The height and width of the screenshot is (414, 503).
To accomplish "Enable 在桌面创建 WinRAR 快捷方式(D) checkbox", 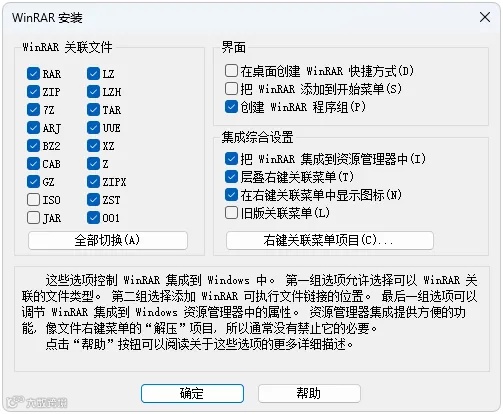I will coord(231,71).
